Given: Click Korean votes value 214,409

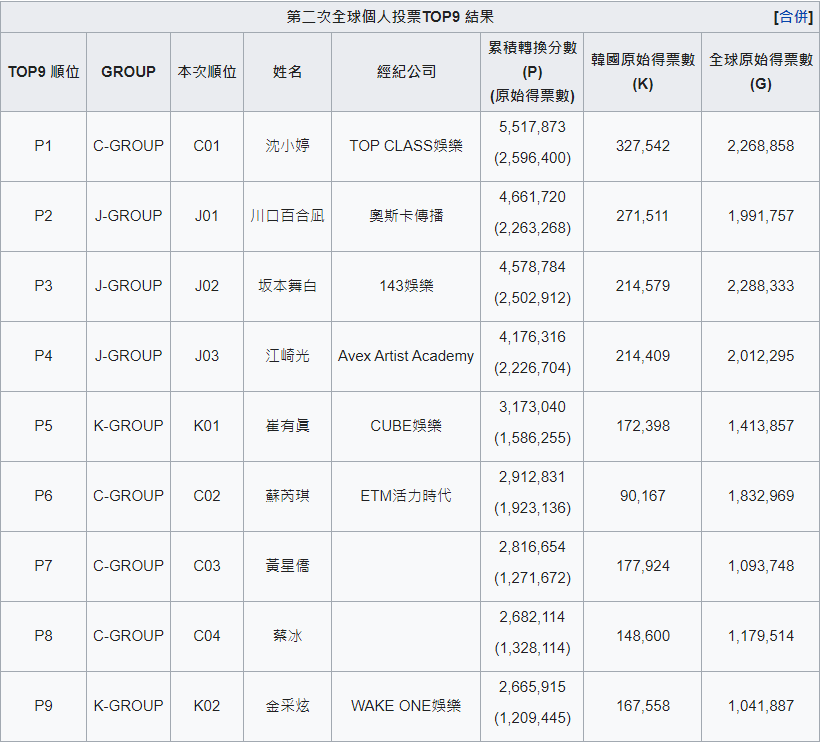Looking at the screenshot, I should click(x=643, y=356).
